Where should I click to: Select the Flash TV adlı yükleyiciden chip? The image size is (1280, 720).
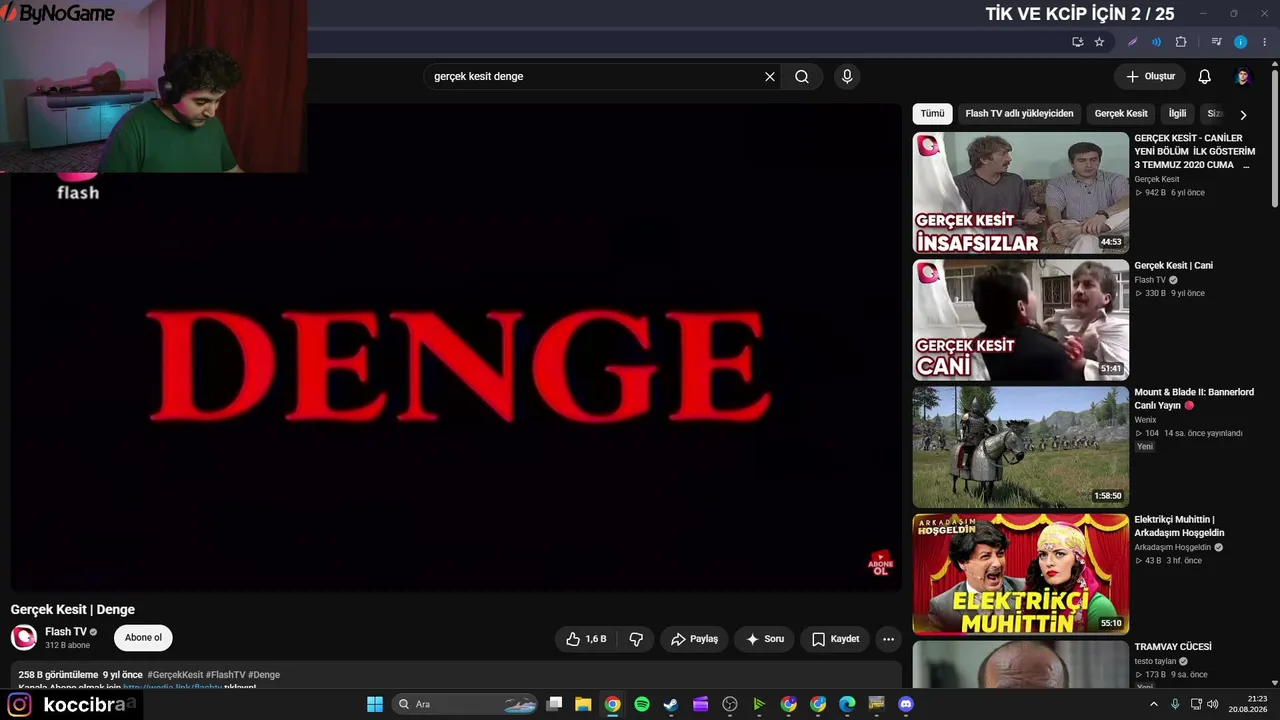tap(1019, 114)
